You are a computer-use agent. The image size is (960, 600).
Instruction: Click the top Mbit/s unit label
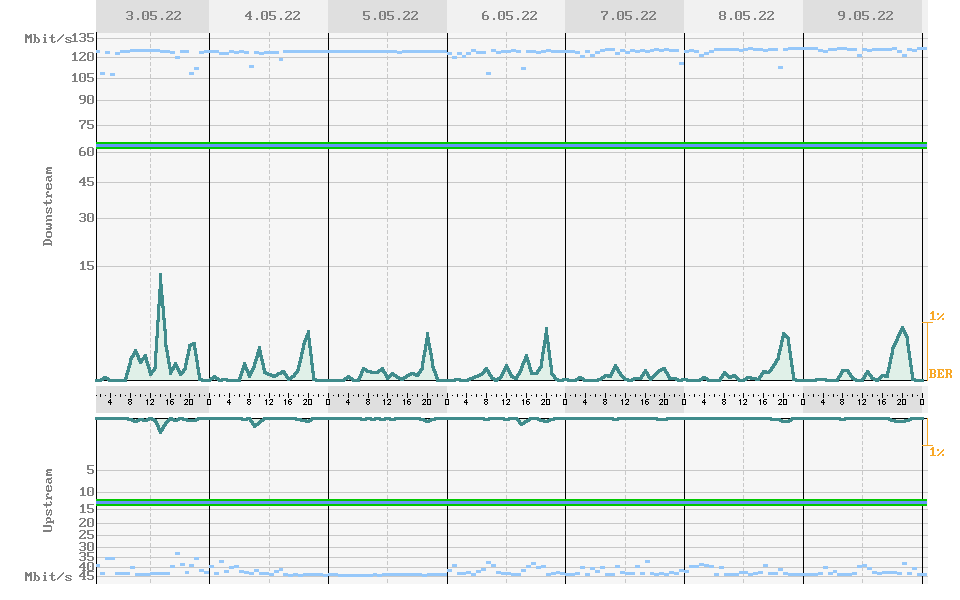[48, 39]
